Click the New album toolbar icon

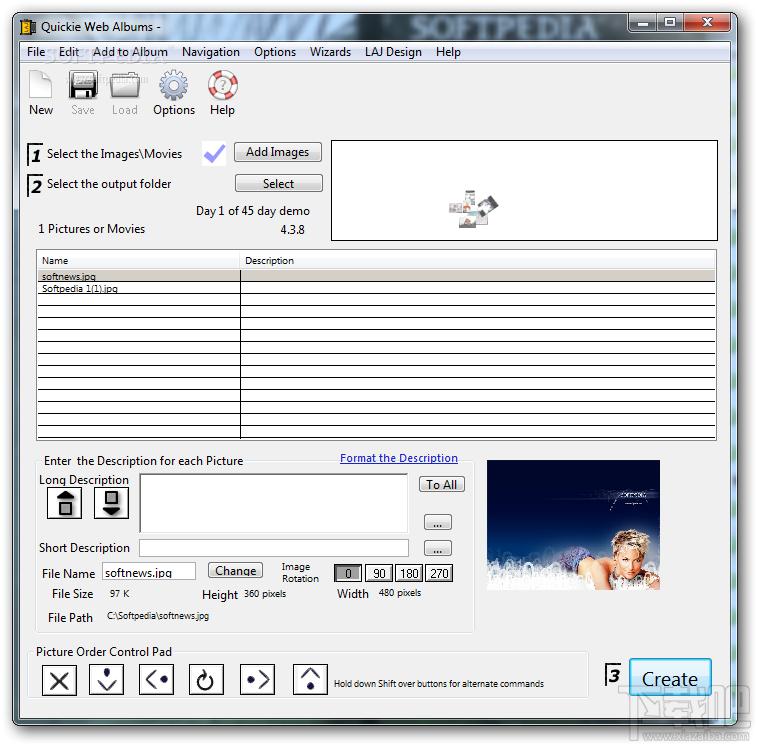pyautogui.click(x=41, y=85)
